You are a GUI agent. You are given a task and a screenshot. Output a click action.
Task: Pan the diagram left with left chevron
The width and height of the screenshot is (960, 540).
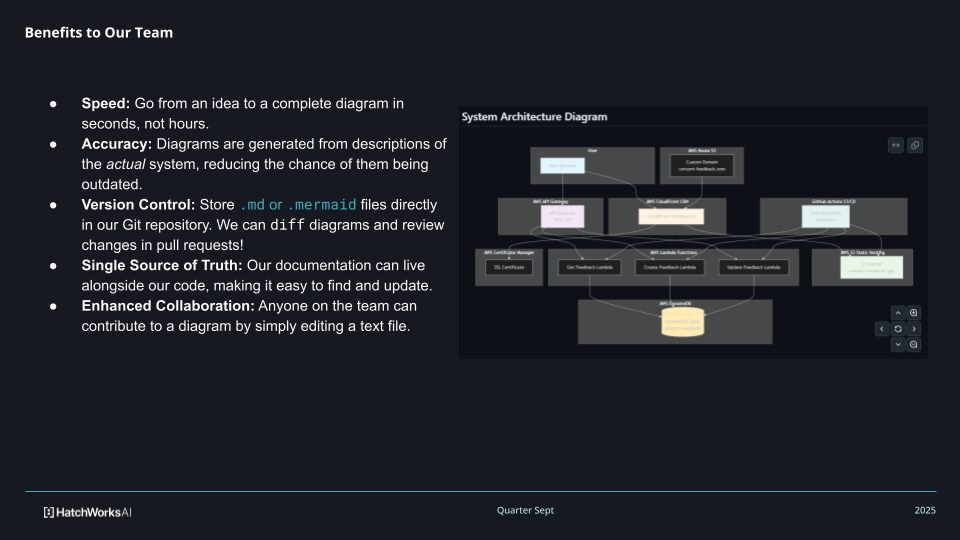882,328
